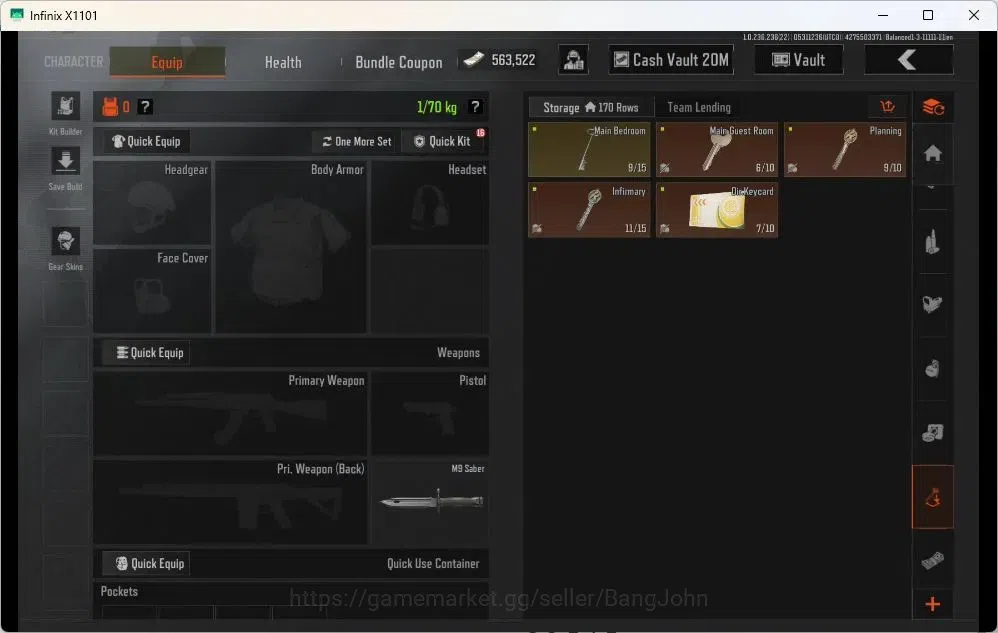The height and width of the screenshot is (633, 998).
Task: Click the empty Pistol slot
Action: pos(430,414)
